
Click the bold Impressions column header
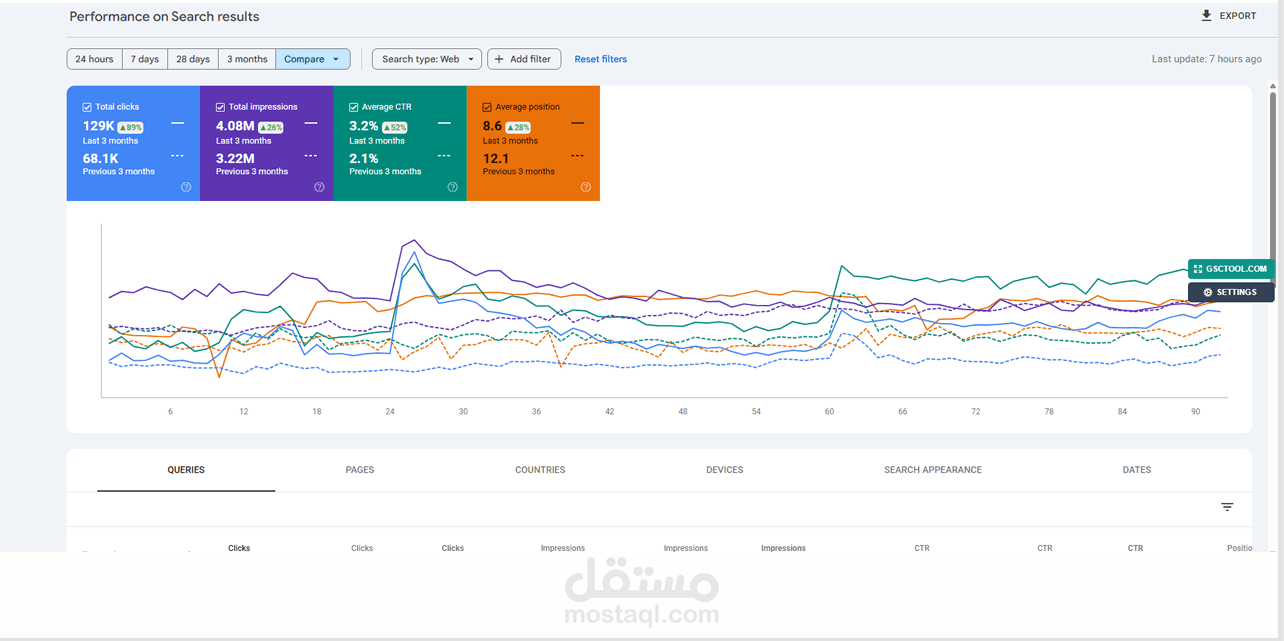pos(783,548)
